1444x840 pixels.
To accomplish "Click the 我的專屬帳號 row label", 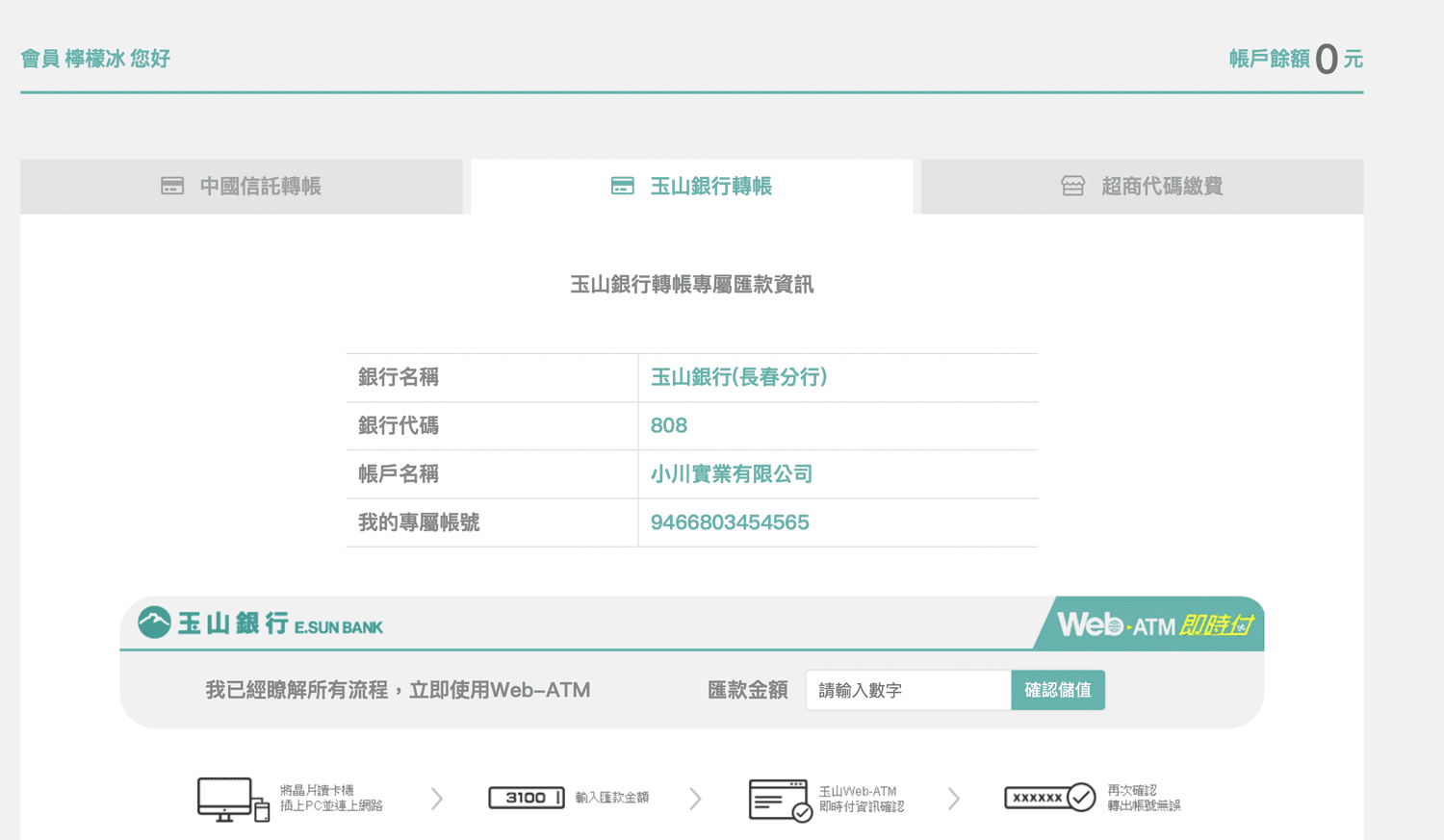I will 419,522.
